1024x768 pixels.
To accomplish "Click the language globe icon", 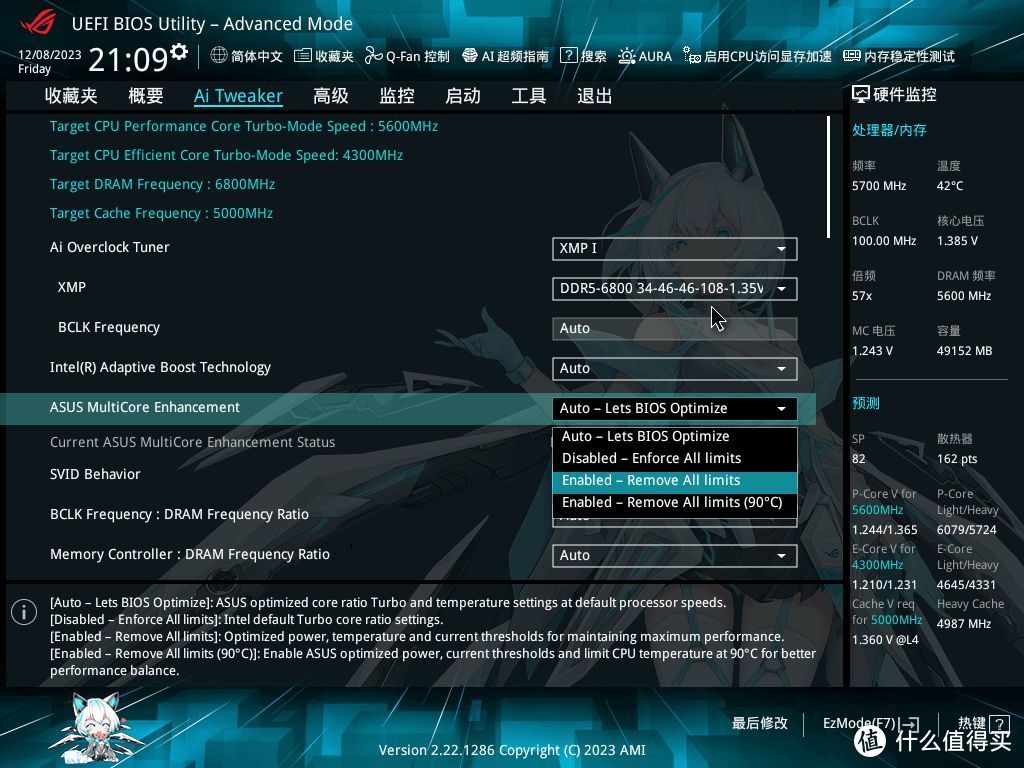I will [x=219, y=56].
